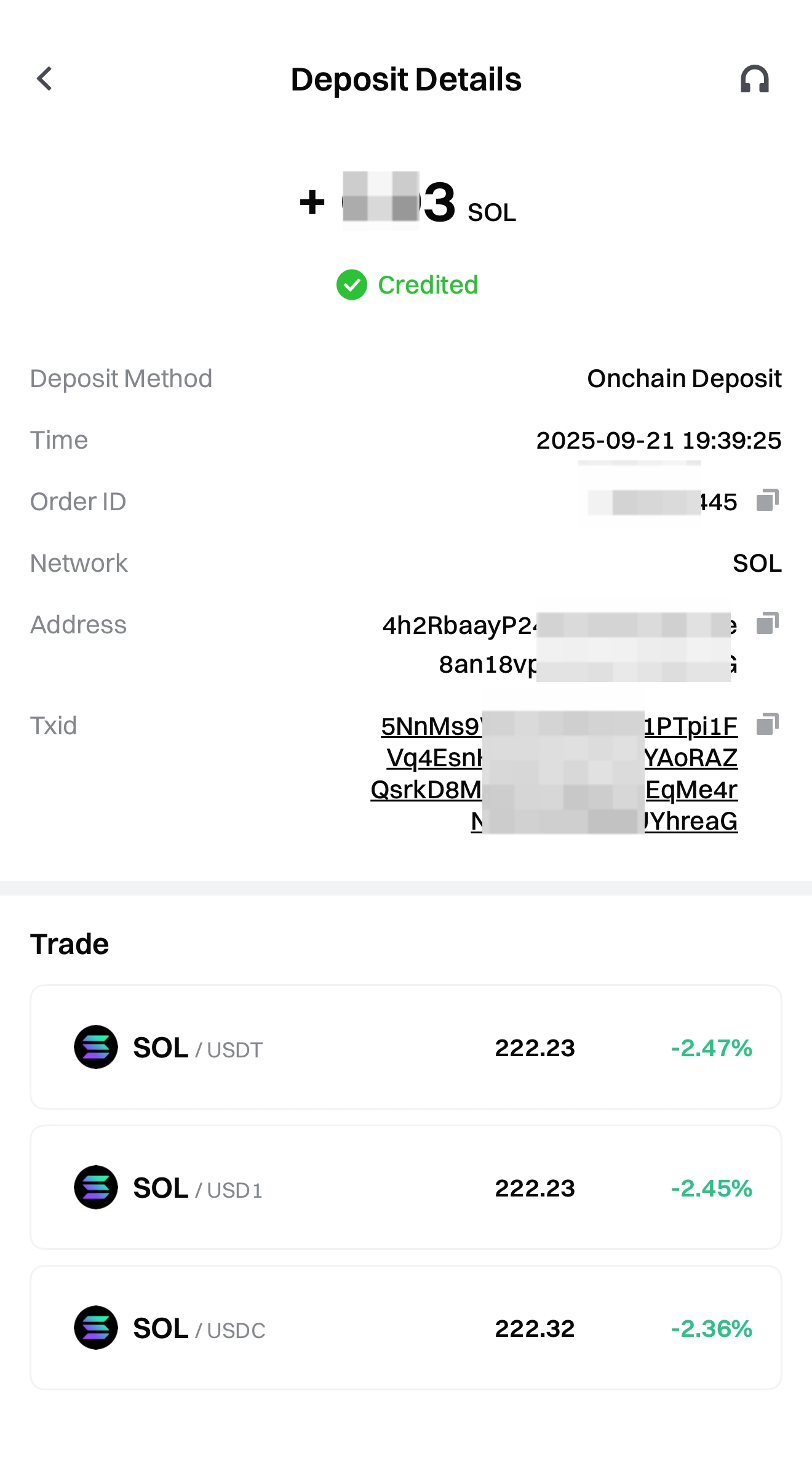
Task: Tap the -2.36% change value
Action: [x=711, y=1329]
